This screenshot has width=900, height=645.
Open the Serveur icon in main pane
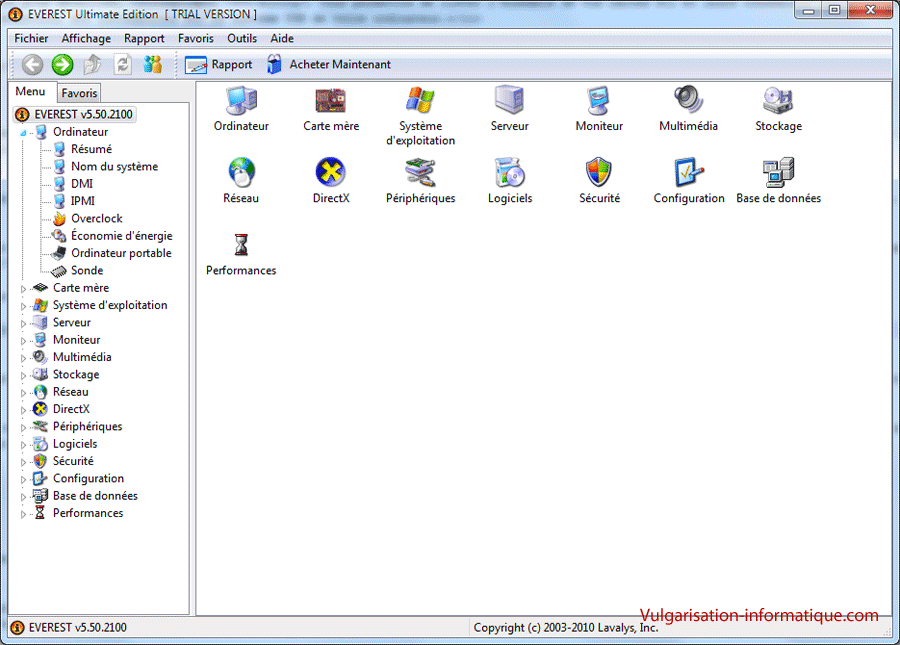click(509, 100)
